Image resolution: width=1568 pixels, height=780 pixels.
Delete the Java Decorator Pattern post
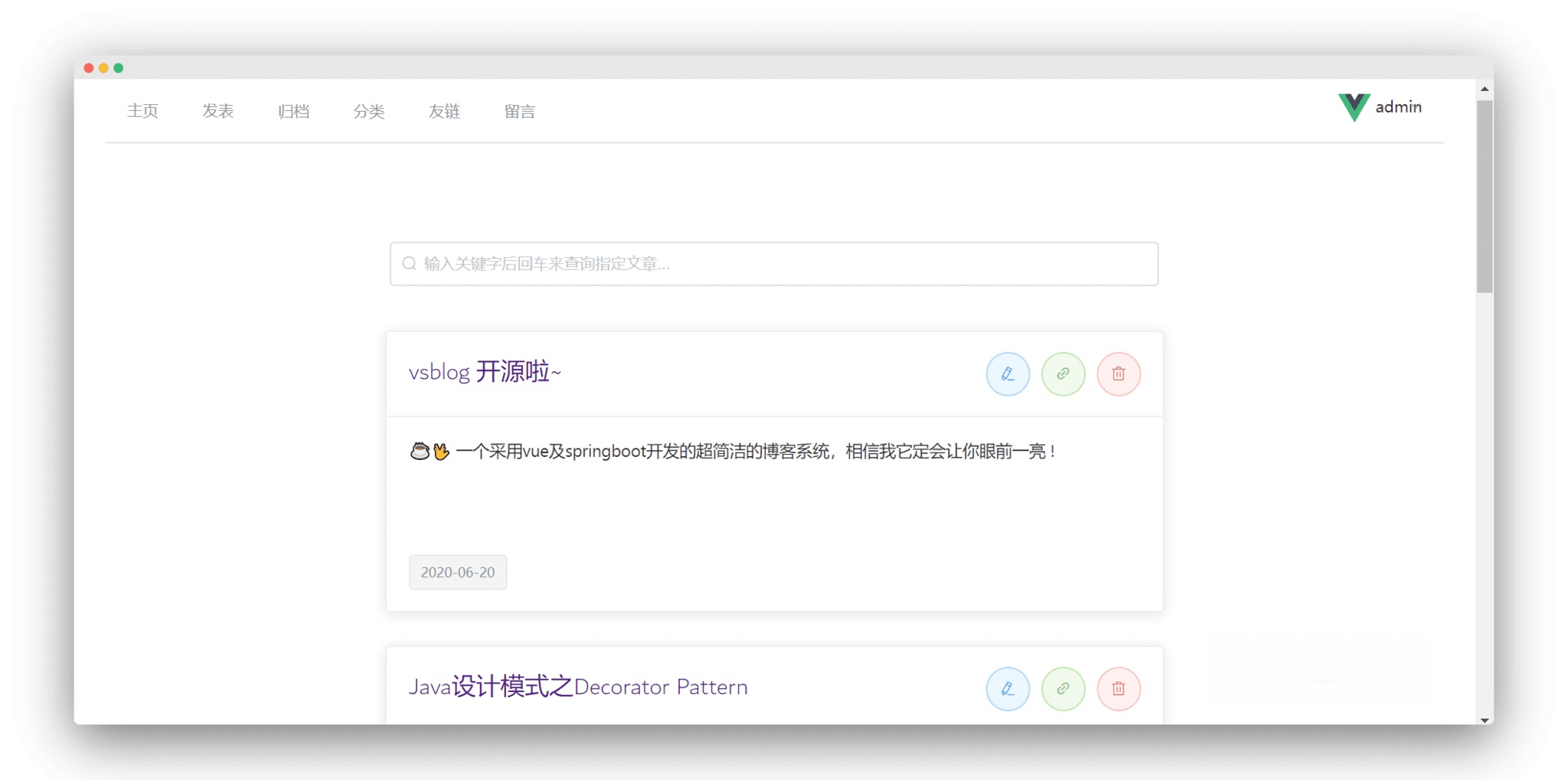pos(1118,688)
